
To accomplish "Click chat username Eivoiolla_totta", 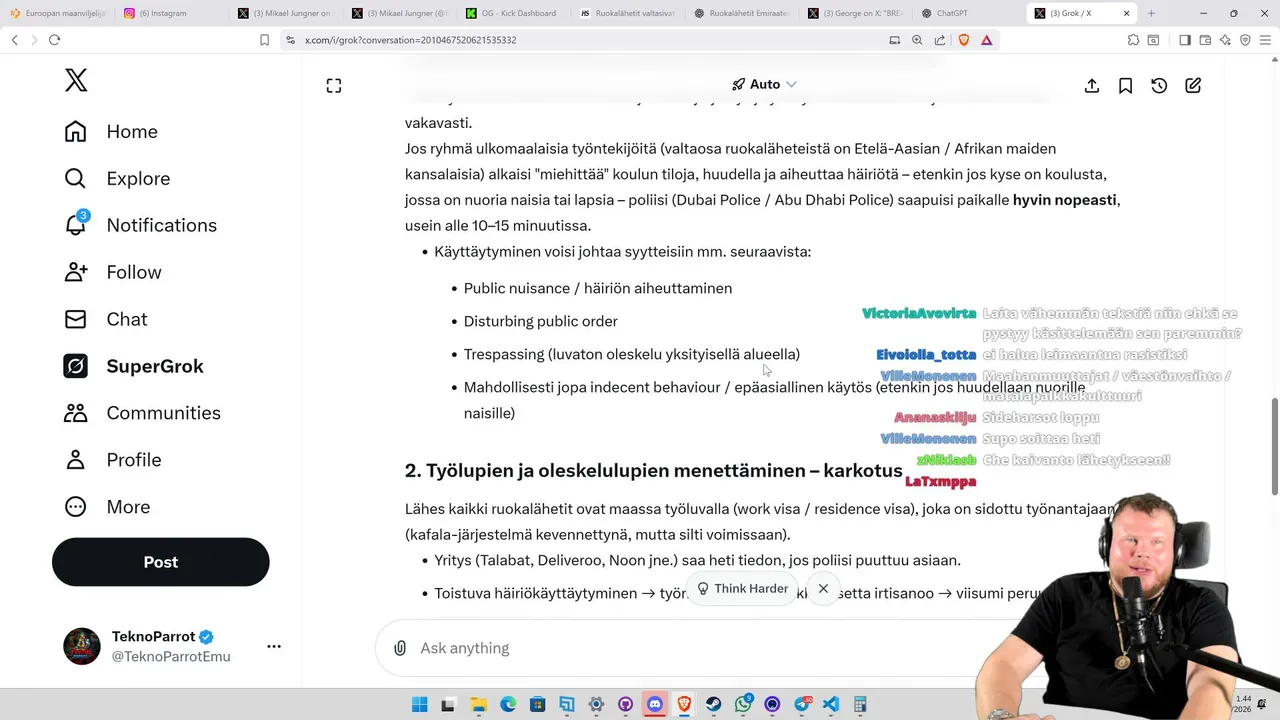I will pos(926,354).
